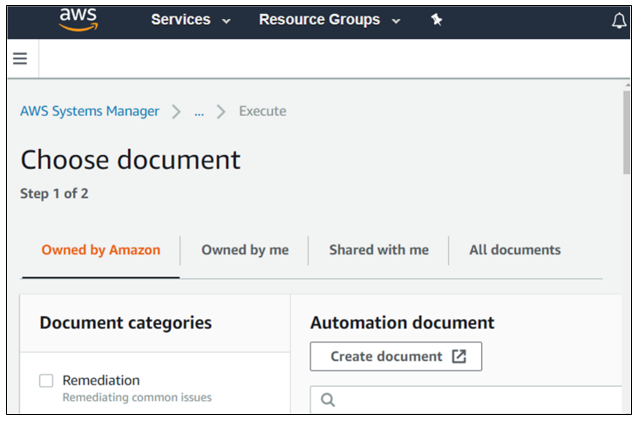Open the Resource Groups dropdown
This screenshot has width=639, height=422.
point(330,20)
